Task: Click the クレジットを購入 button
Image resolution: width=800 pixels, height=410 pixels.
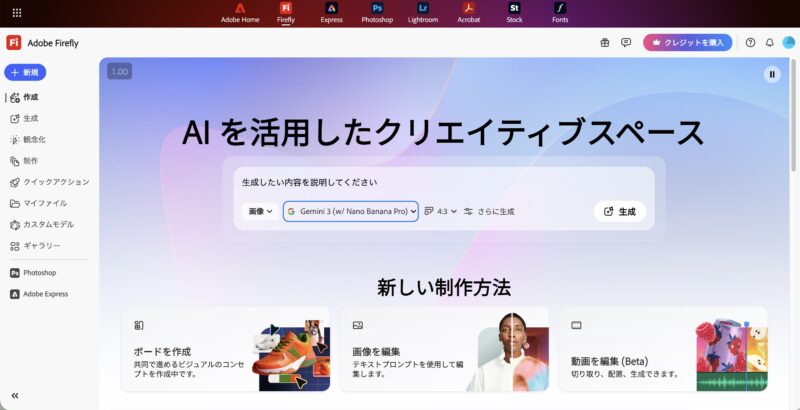Action: tap(687, 43)
